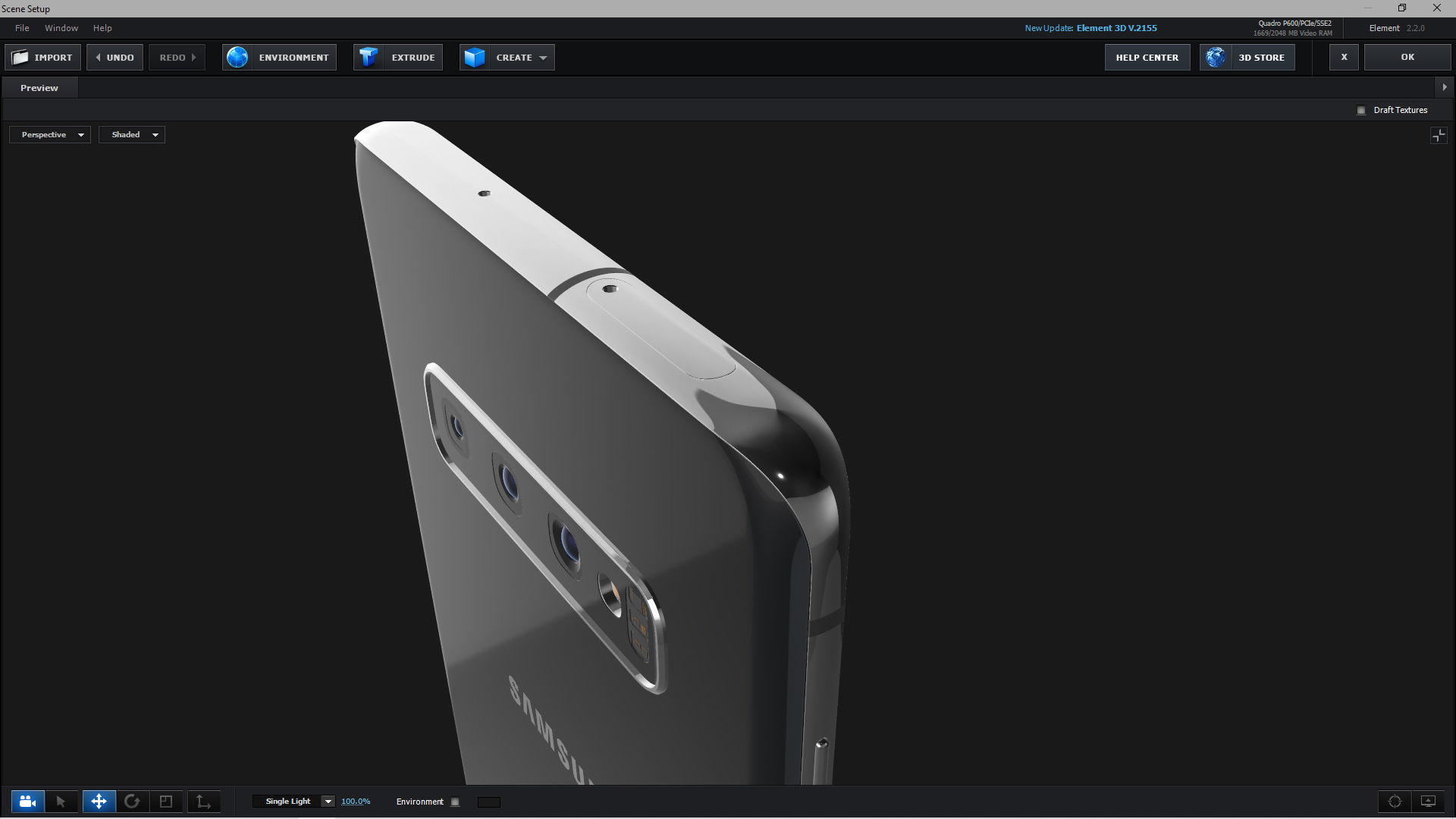Open the Shaded display mode dropdown
The height and width of the screenshot is (819, 1456).
[x=132, y=135]
